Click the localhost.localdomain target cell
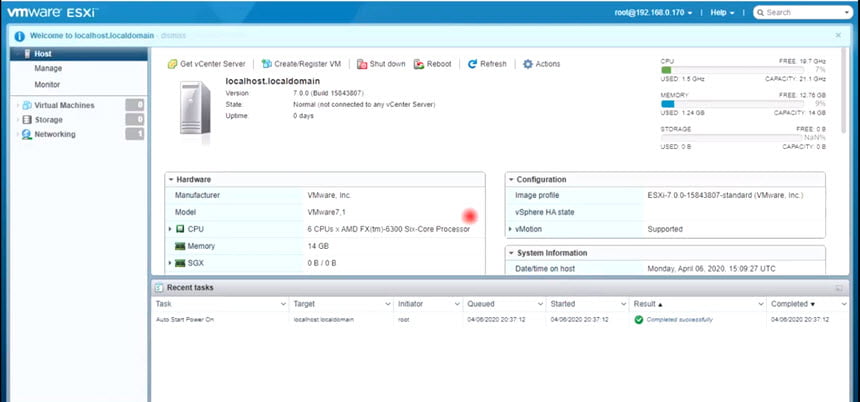Viewport: 860px width, 402px height. click(324, 319)
